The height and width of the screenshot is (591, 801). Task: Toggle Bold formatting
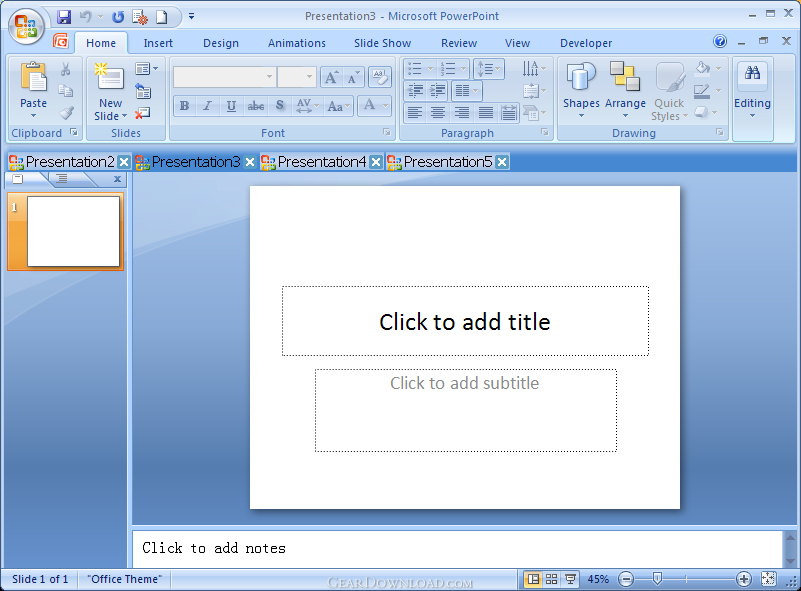(184, 106)
